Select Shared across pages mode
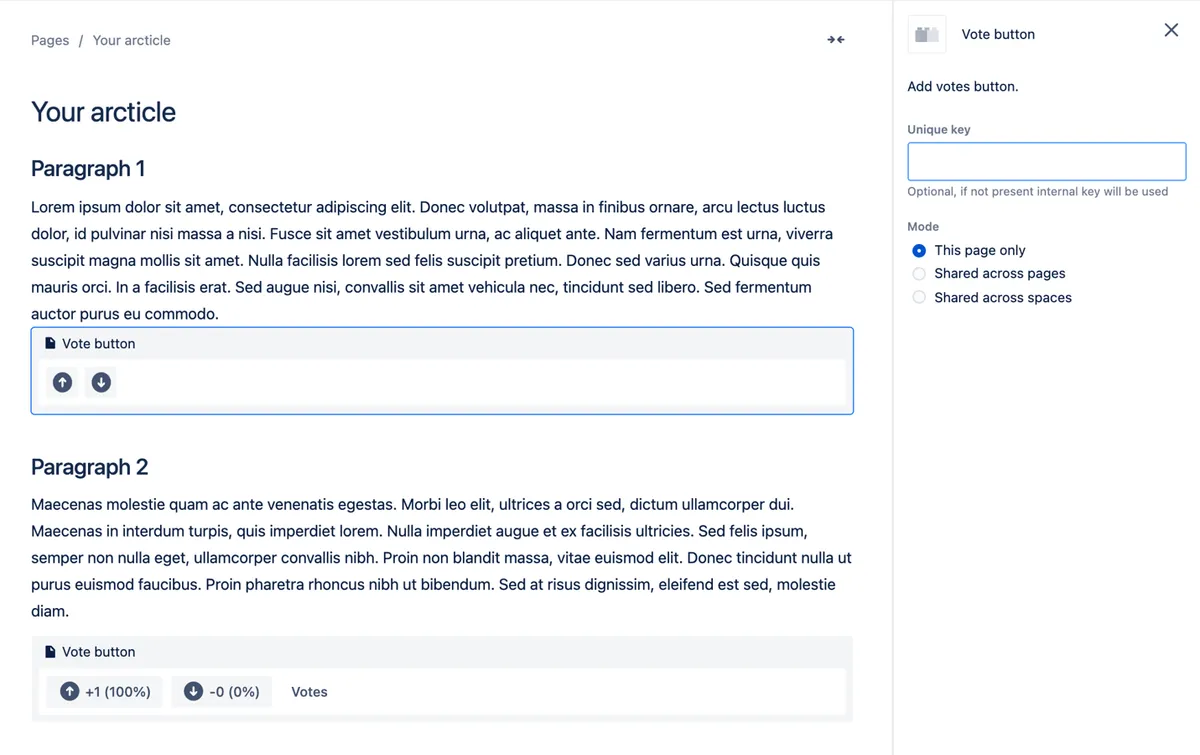 click(x=919, y=273)
